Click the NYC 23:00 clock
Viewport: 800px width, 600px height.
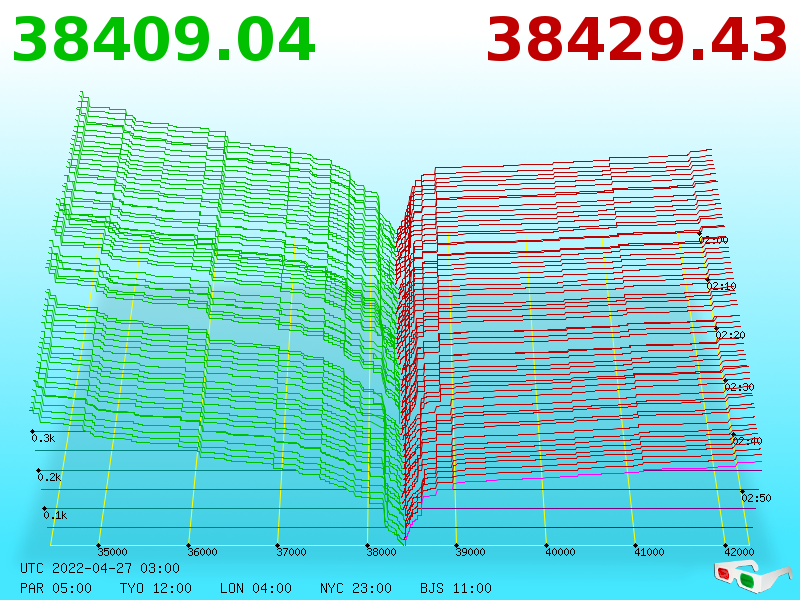tap(356, 588)
